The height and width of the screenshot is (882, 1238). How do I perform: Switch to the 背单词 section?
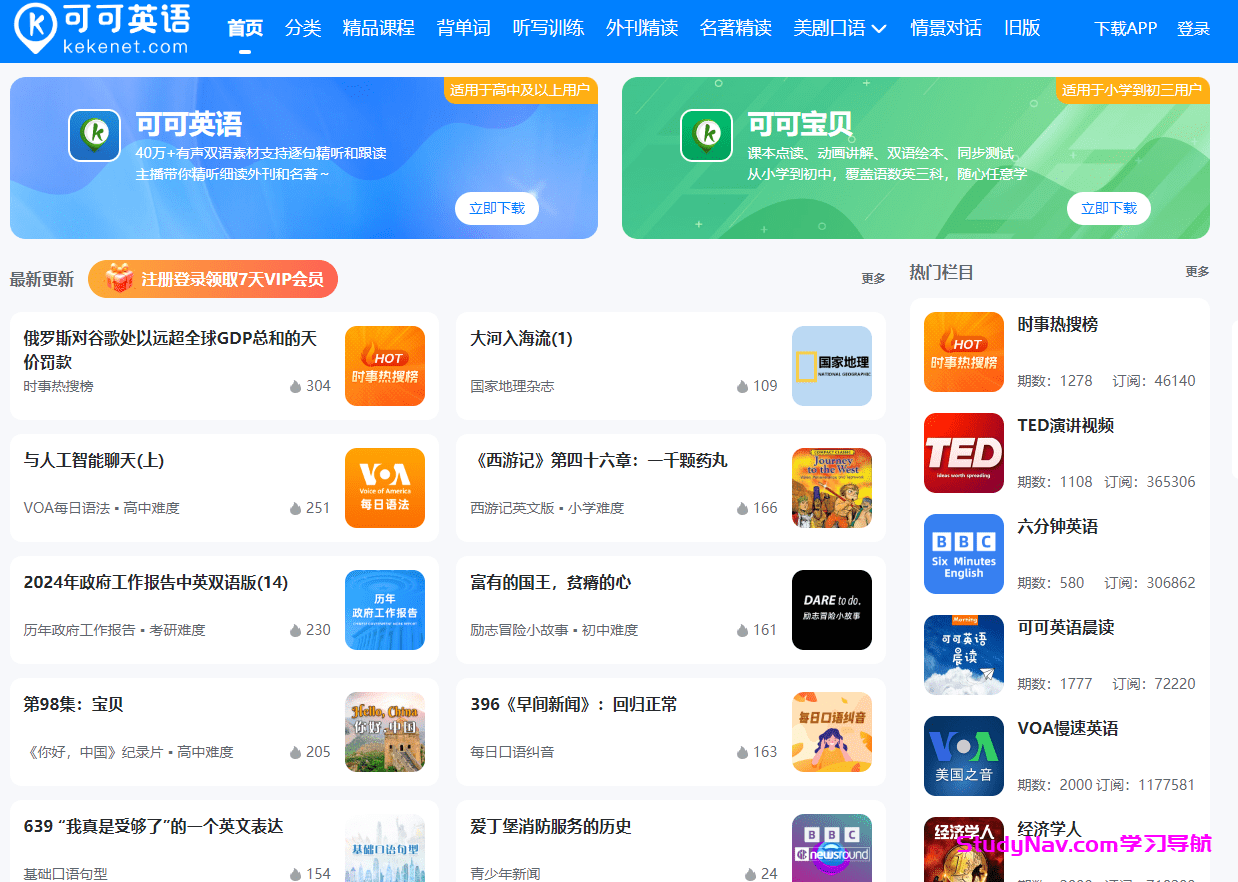tap(463, 28)
